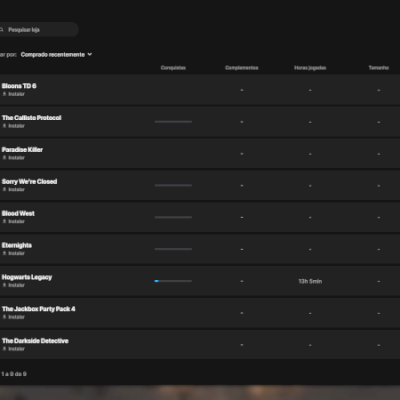Click Instalar text under The Darkside Detective
The width and height of the screenshot is (400, 400).
pyautogui.click(x=17, y=349)
